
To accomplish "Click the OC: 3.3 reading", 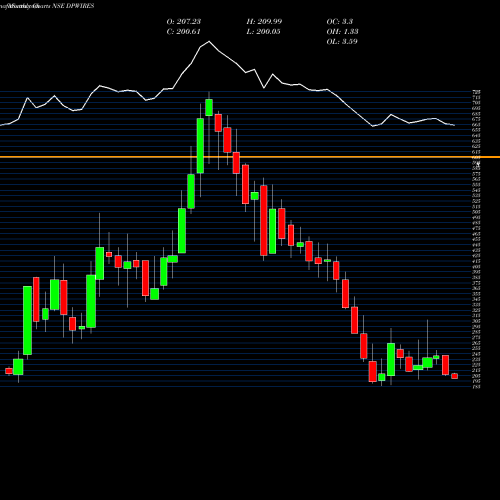I will (x=340, y=22).
